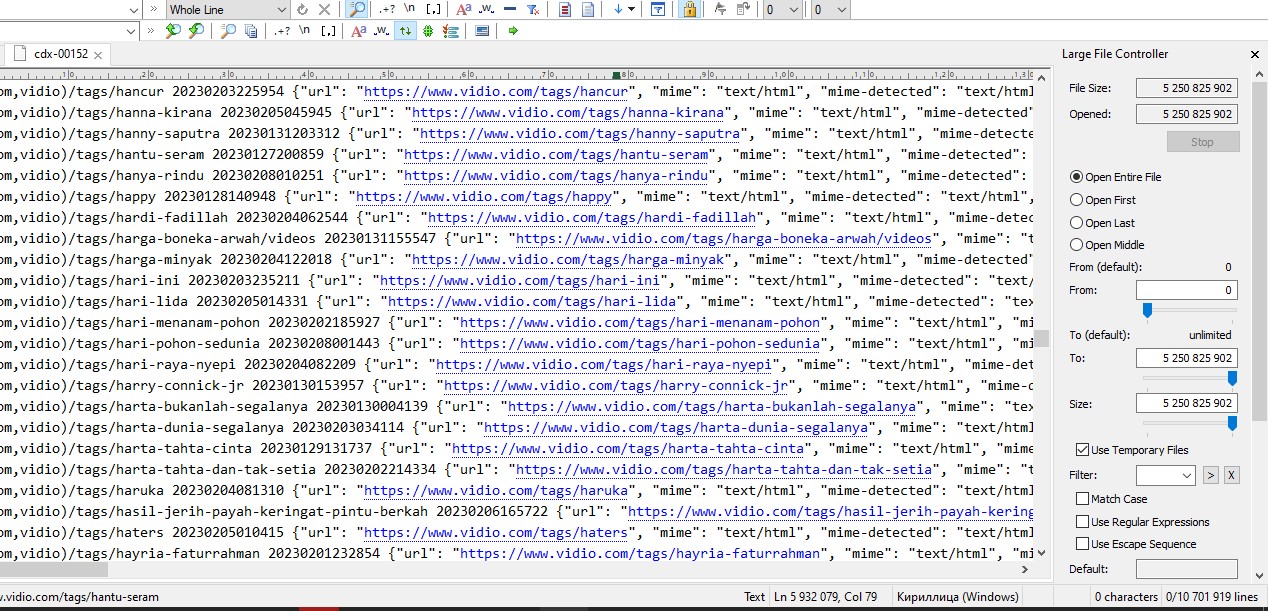Click the 0 characters status entry

coord(1126,597)
